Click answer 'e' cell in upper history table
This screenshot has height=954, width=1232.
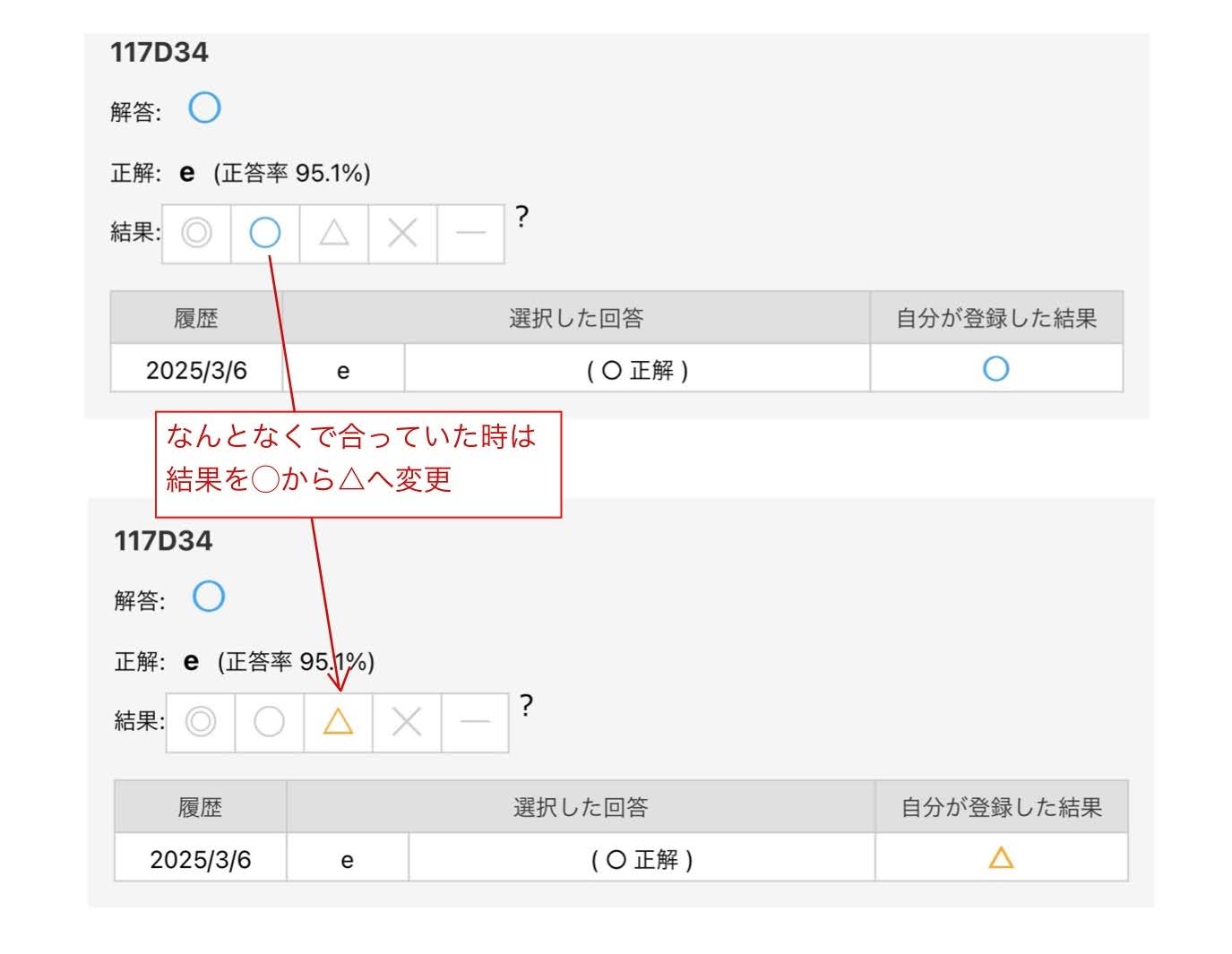pos(343,370)
